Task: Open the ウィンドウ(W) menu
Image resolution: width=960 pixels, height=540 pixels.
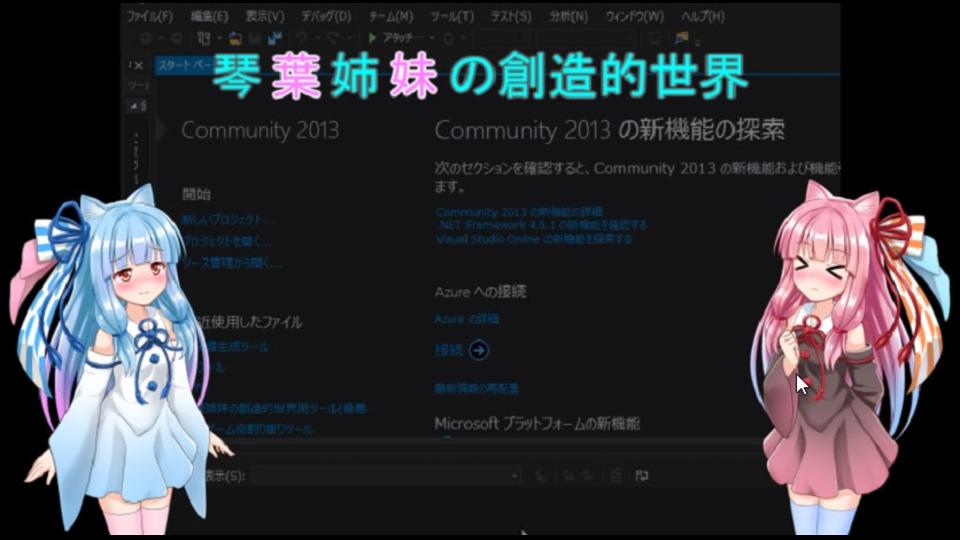Action: [x=634, y=17]
